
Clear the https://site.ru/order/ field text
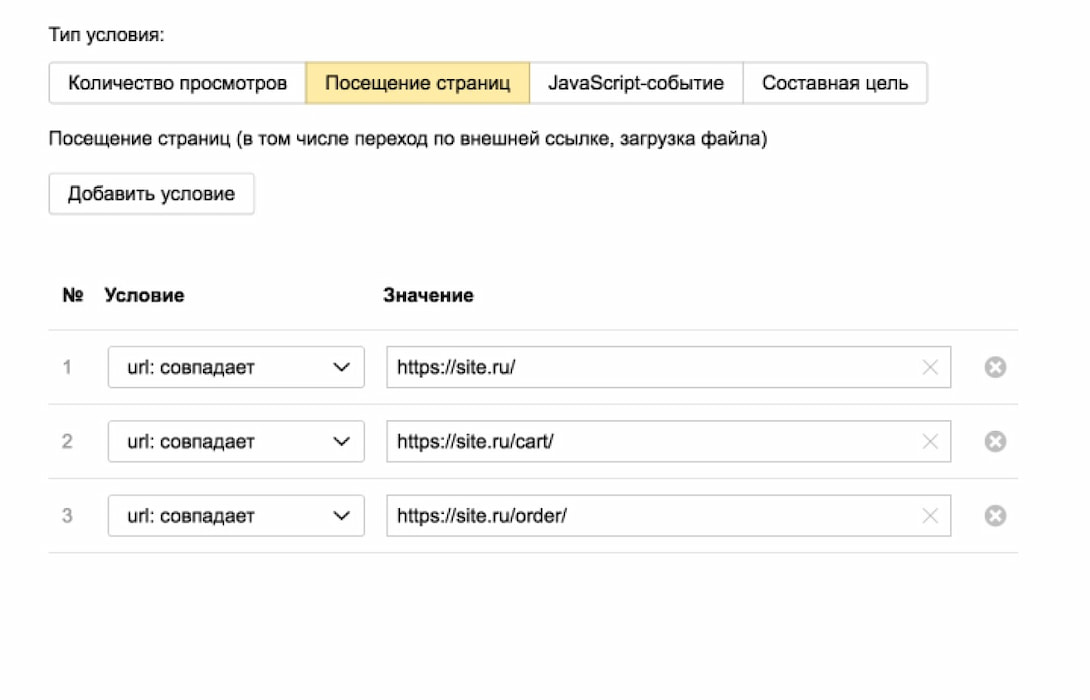(929, 516)
